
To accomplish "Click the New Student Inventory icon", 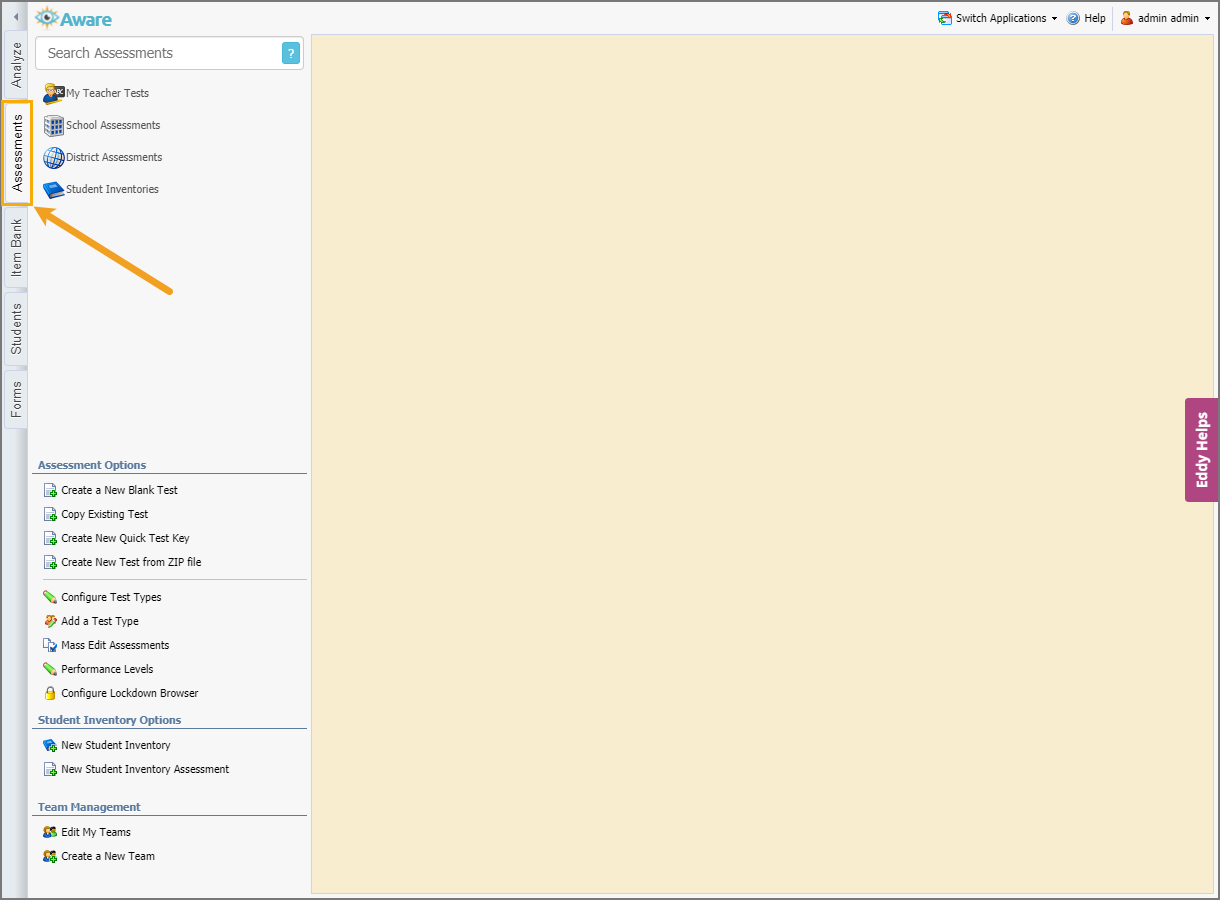I will (50, 745).
